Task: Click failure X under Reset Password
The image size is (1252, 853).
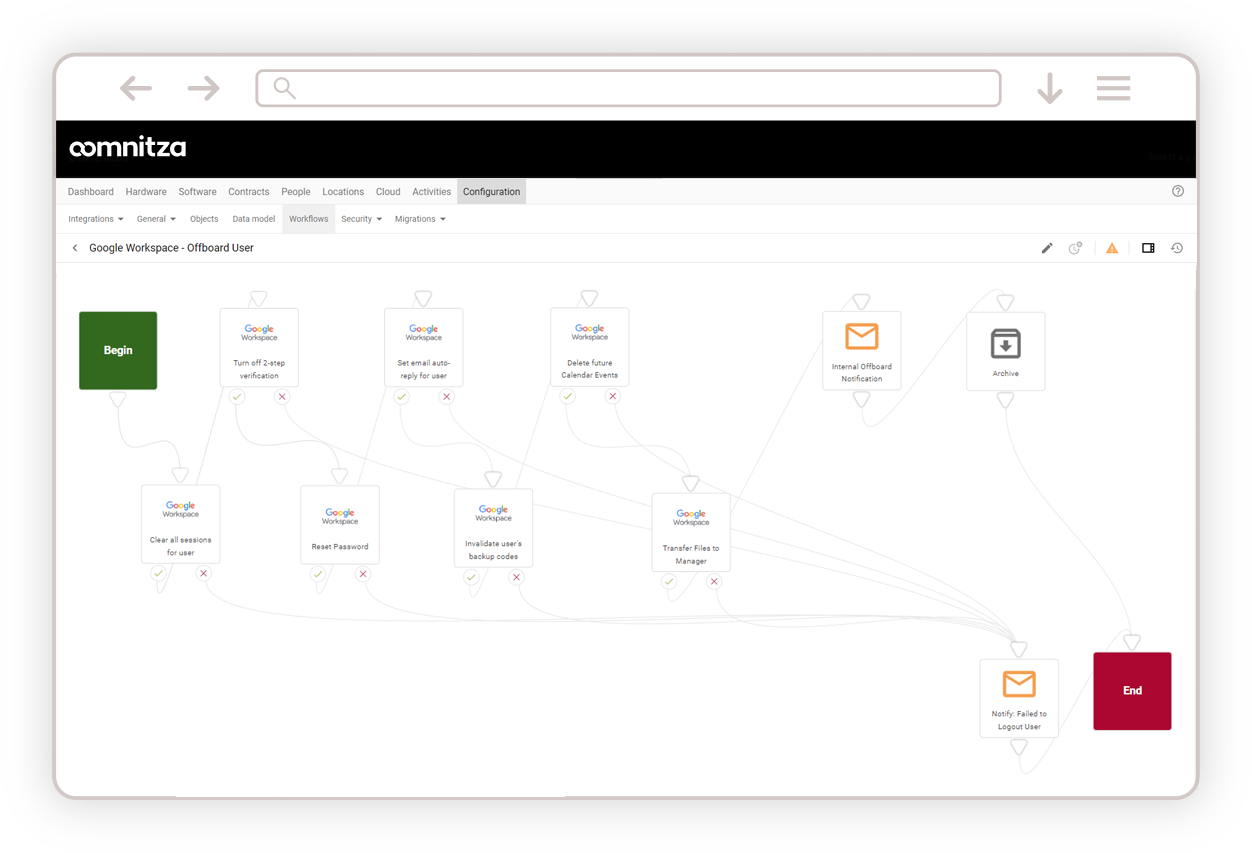Action: point(363,575)
